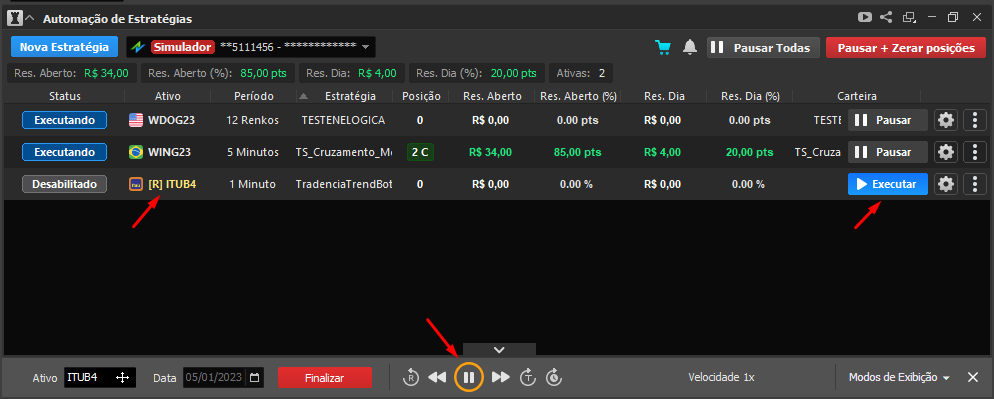Pause the replay playback
994x399 pixels.
(x=468, y=377)
